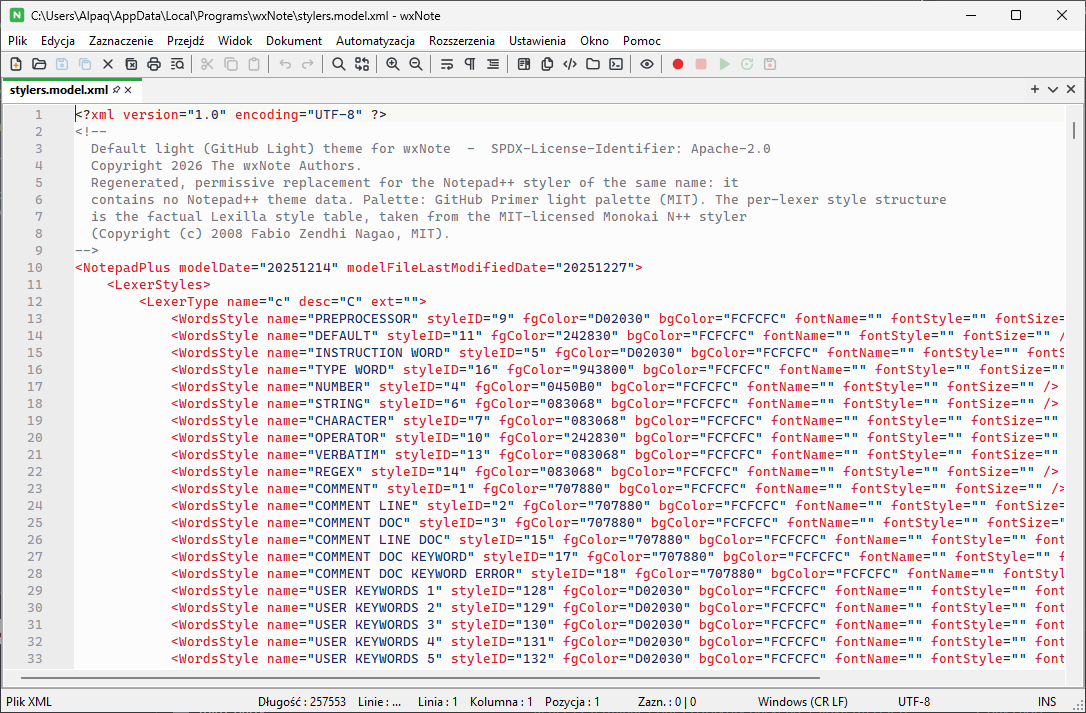Play back the recorded macro
The height and width of the screenshot is (713, 1086).
[724, 64]
